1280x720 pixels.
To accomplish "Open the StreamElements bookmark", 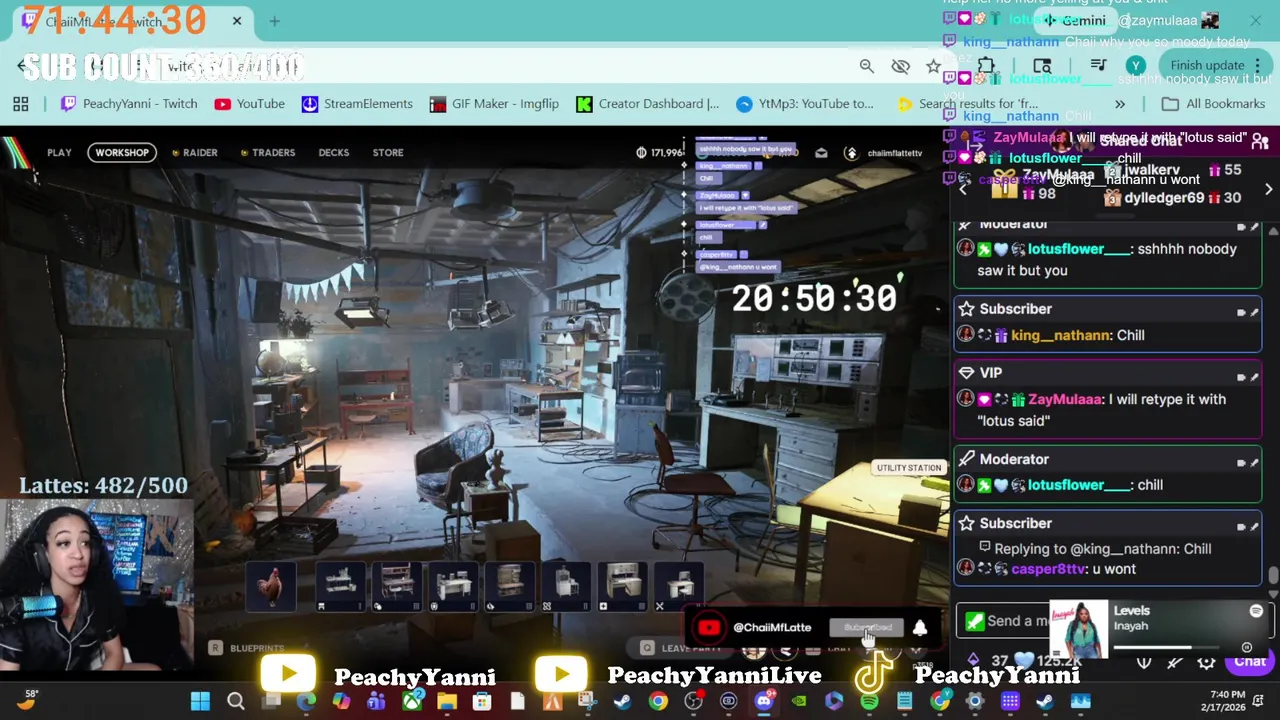I will (x=357, y=104).
